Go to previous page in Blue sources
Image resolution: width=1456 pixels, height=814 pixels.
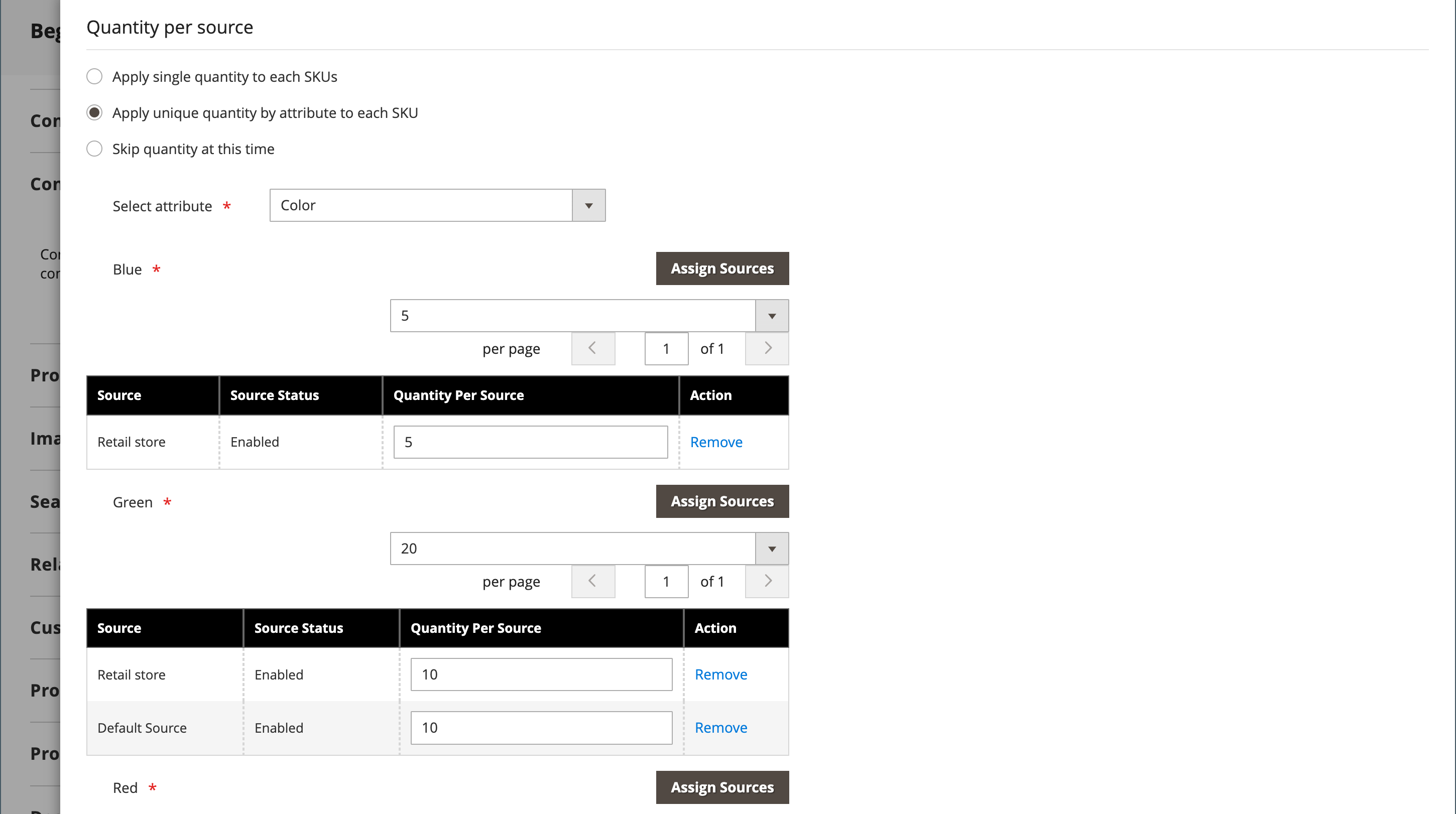593,348
